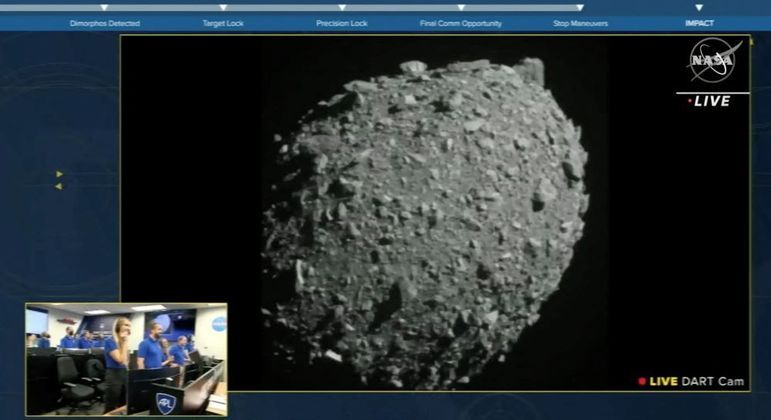771x420 pixels.
Task: Click the lower yellow arrow on left side
Action: click(x=59, y=186)
